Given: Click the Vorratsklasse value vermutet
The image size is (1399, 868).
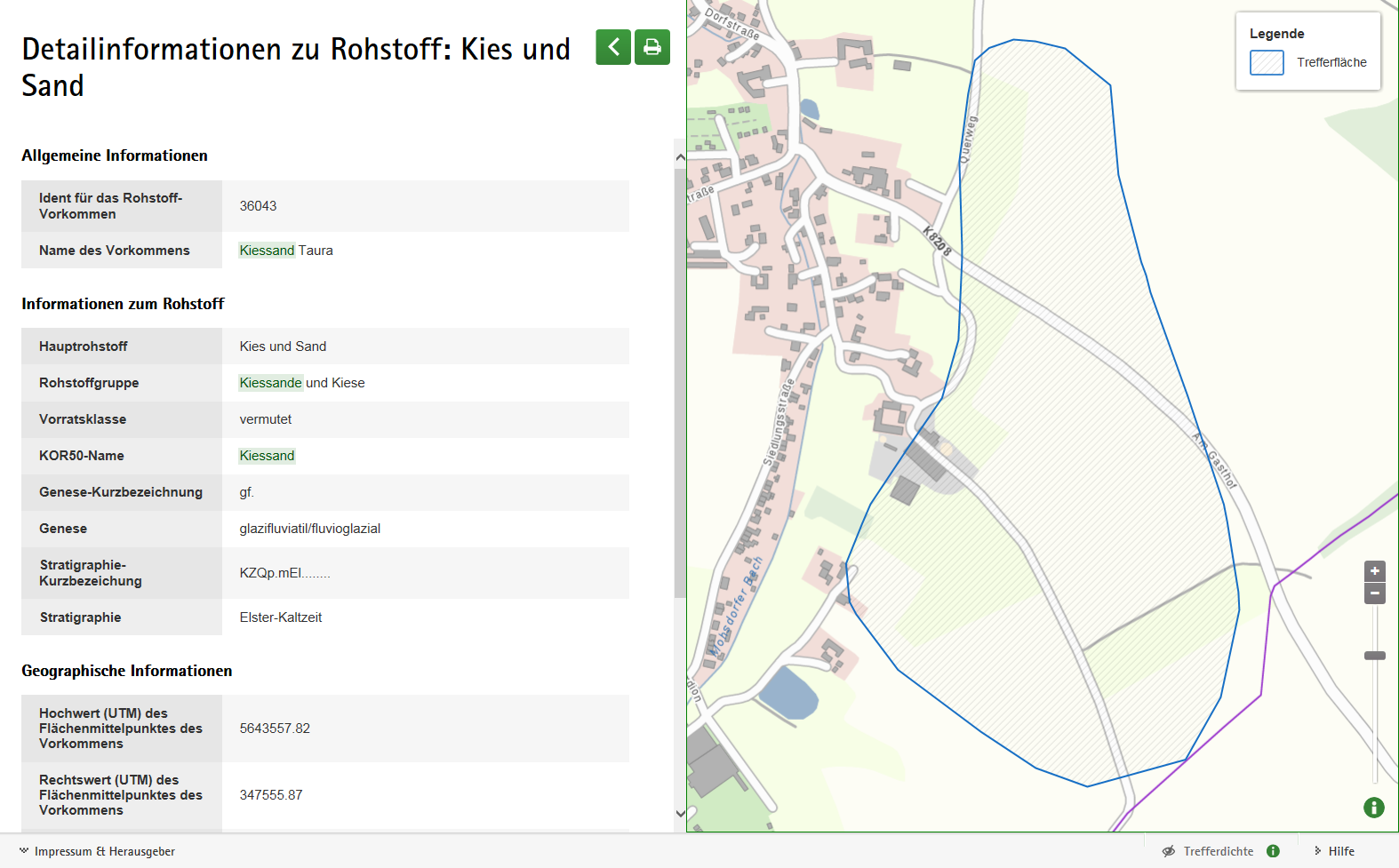Looking at the screenshot, I should pos(265,419).
